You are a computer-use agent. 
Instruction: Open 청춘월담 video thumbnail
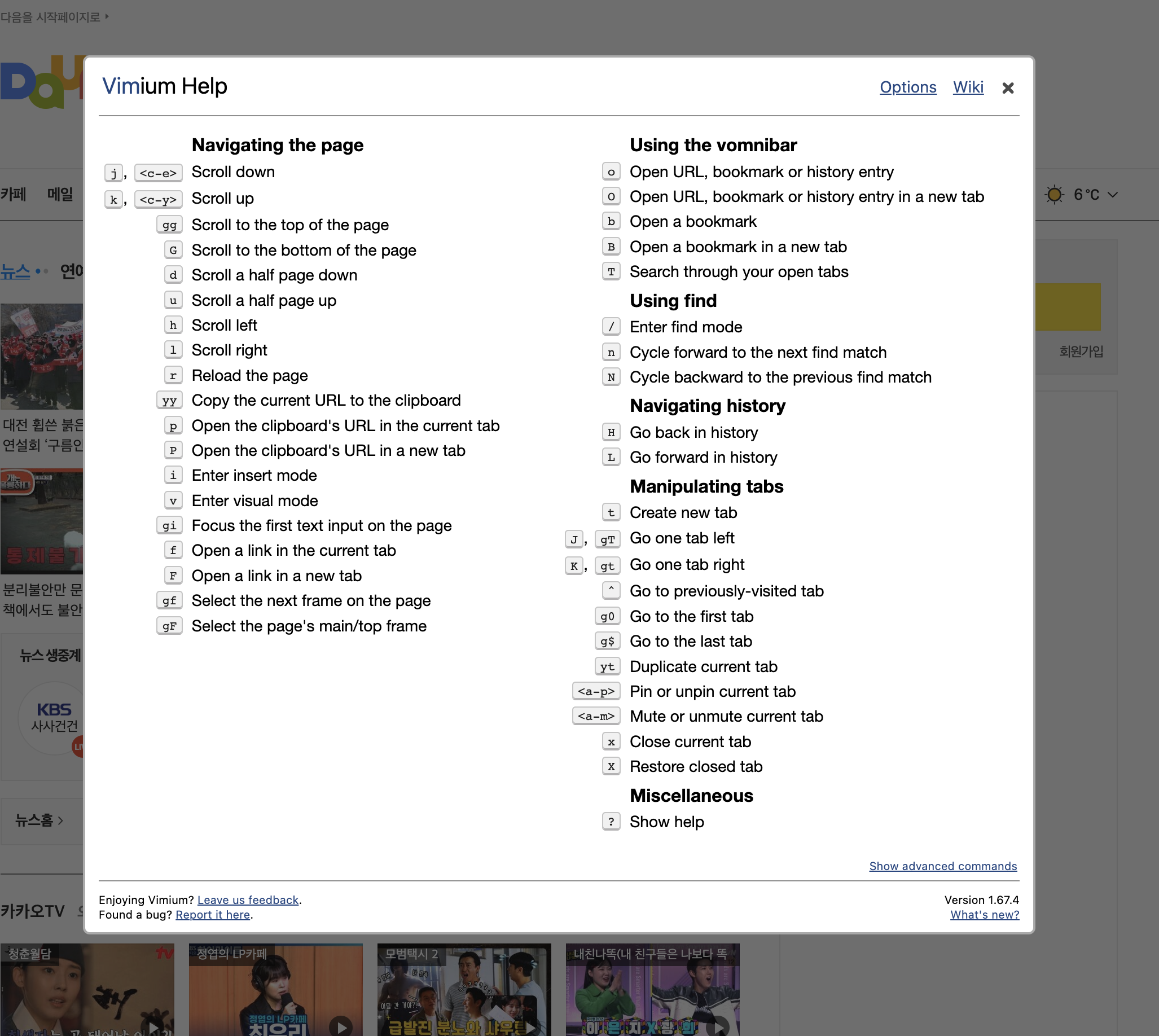[87, 989]
